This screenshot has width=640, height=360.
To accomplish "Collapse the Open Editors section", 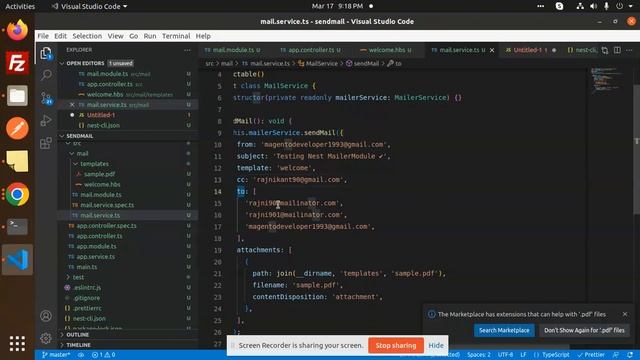I will (85, 63).
